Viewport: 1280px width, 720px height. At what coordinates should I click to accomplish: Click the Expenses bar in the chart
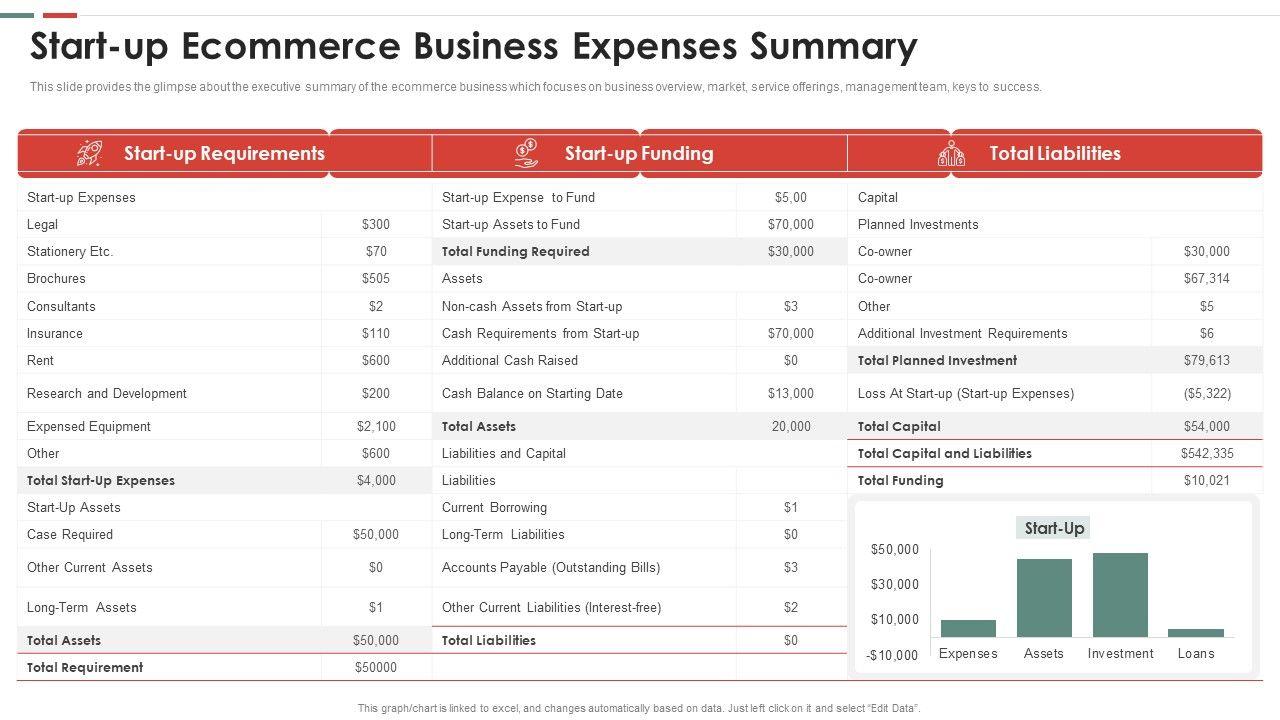968,628
